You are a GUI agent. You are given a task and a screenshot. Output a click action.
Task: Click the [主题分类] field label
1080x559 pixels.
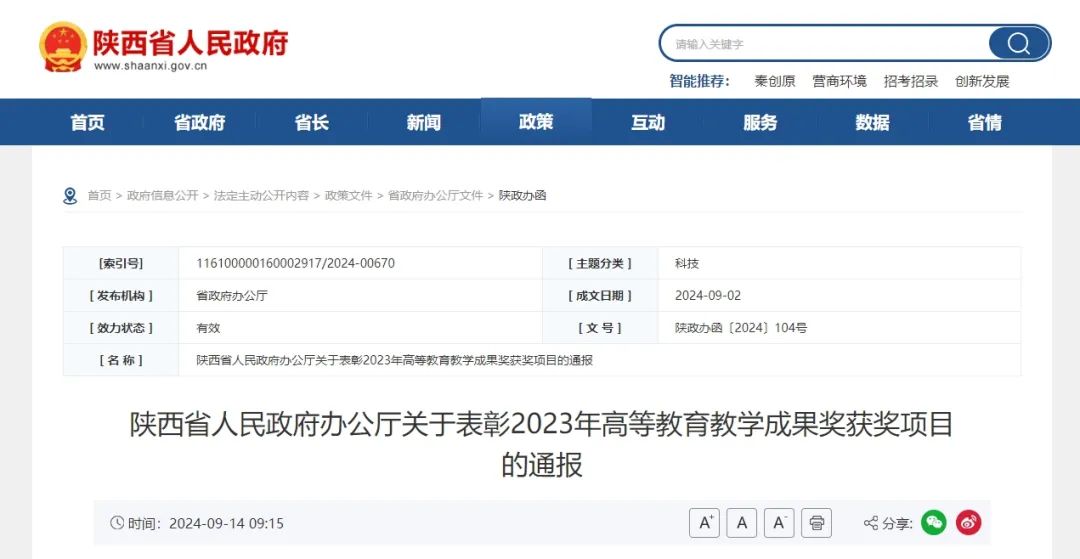599,263
